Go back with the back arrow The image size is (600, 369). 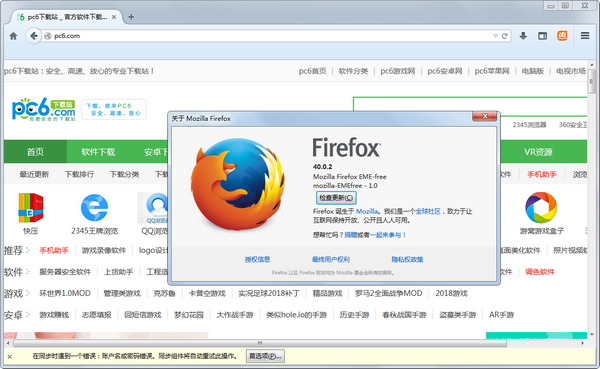coord(34,36)
